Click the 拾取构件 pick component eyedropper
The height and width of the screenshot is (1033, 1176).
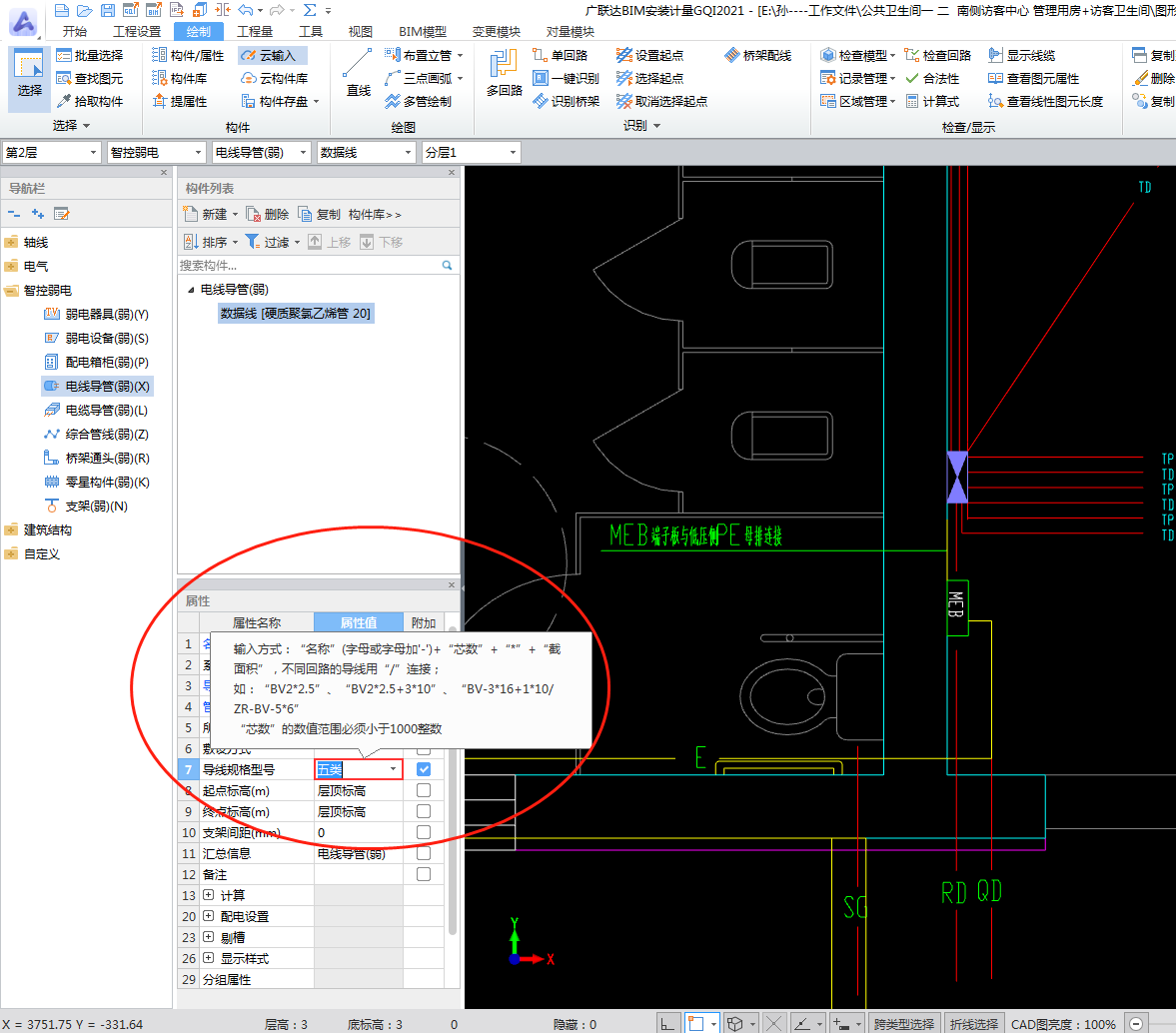click(x=90, y=101)
